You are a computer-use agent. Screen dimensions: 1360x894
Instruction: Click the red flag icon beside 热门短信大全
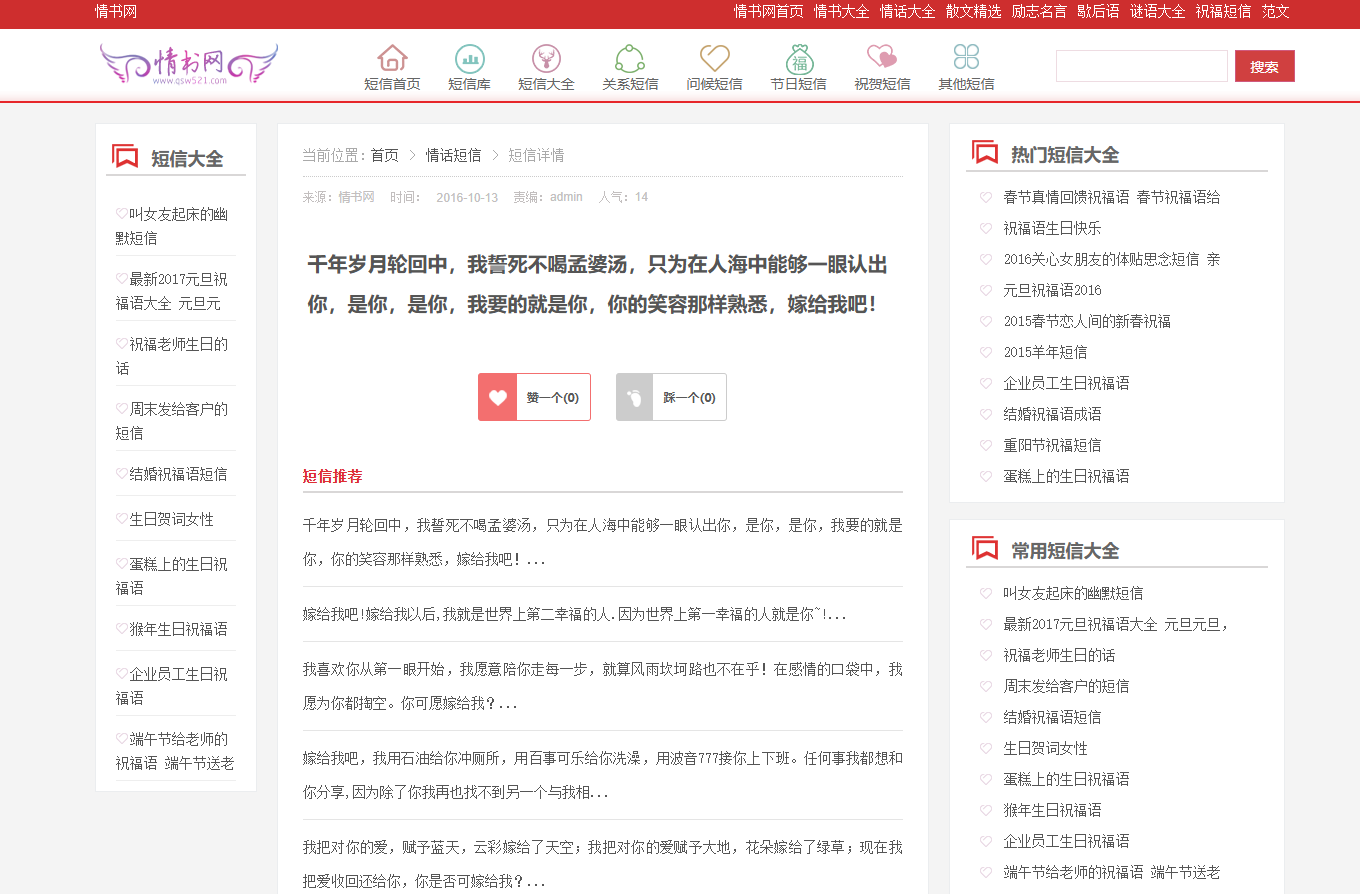tap(985, 153)
